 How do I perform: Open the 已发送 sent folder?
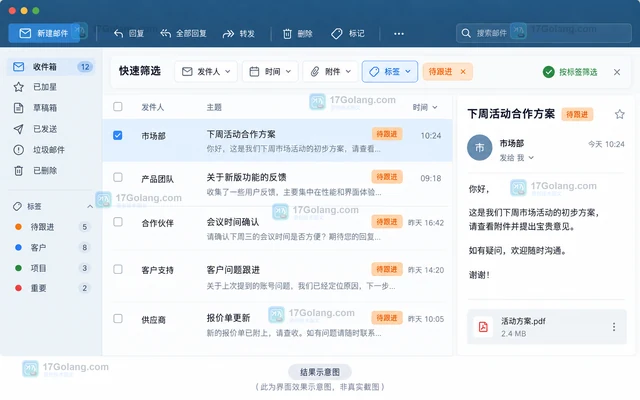(51, 129)
